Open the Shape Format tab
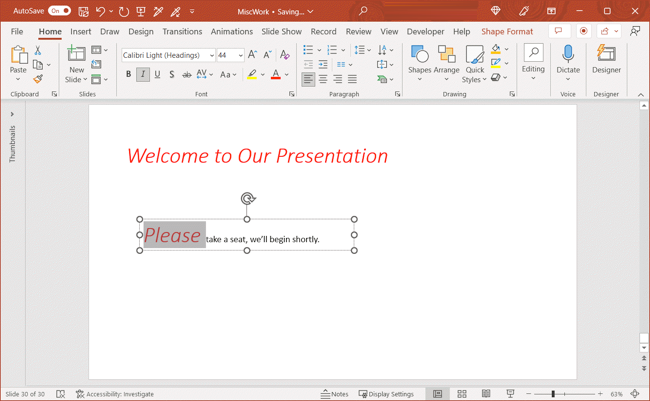 point(506,32)
